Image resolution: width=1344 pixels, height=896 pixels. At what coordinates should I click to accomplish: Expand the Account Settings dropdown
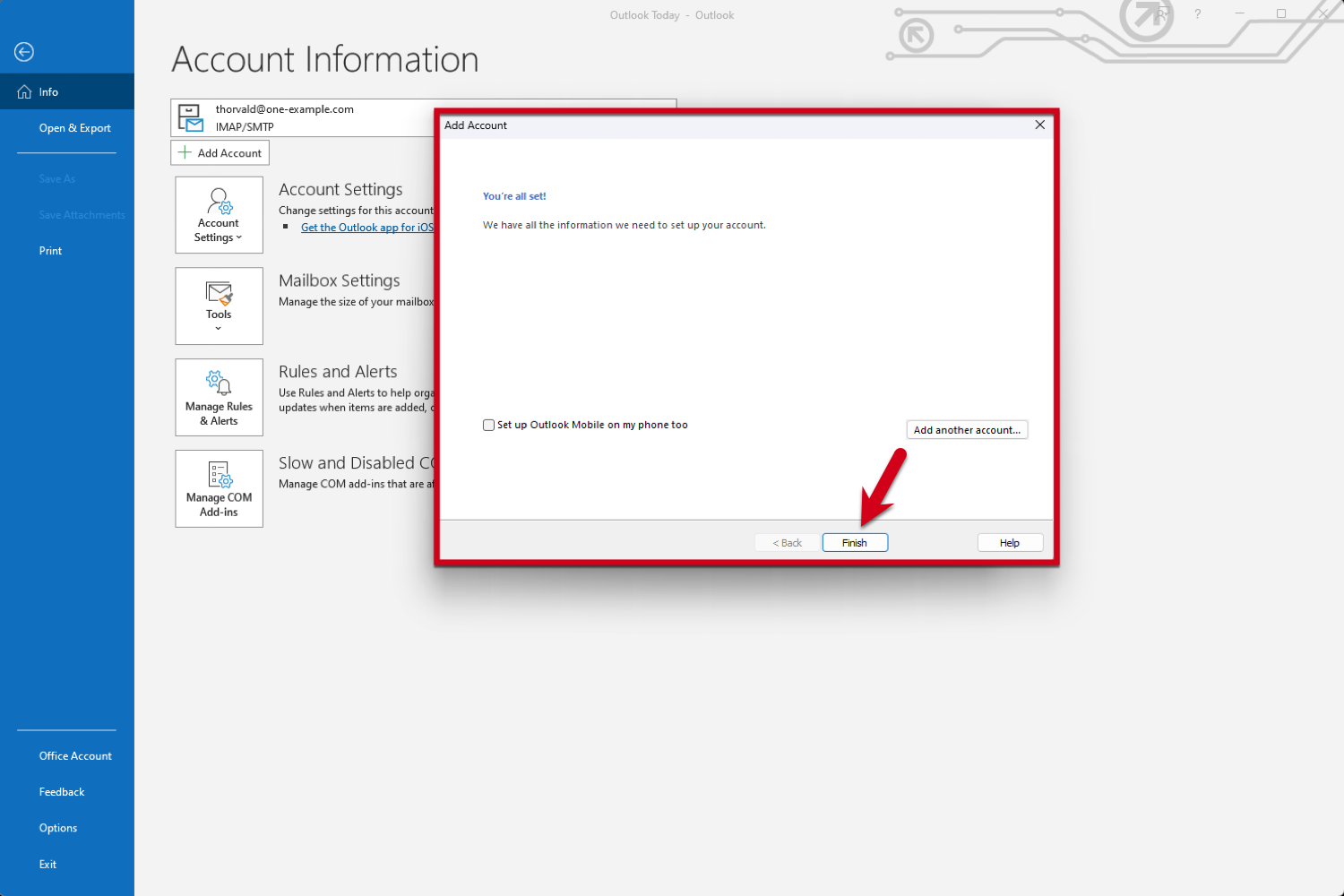click(219, 215)
